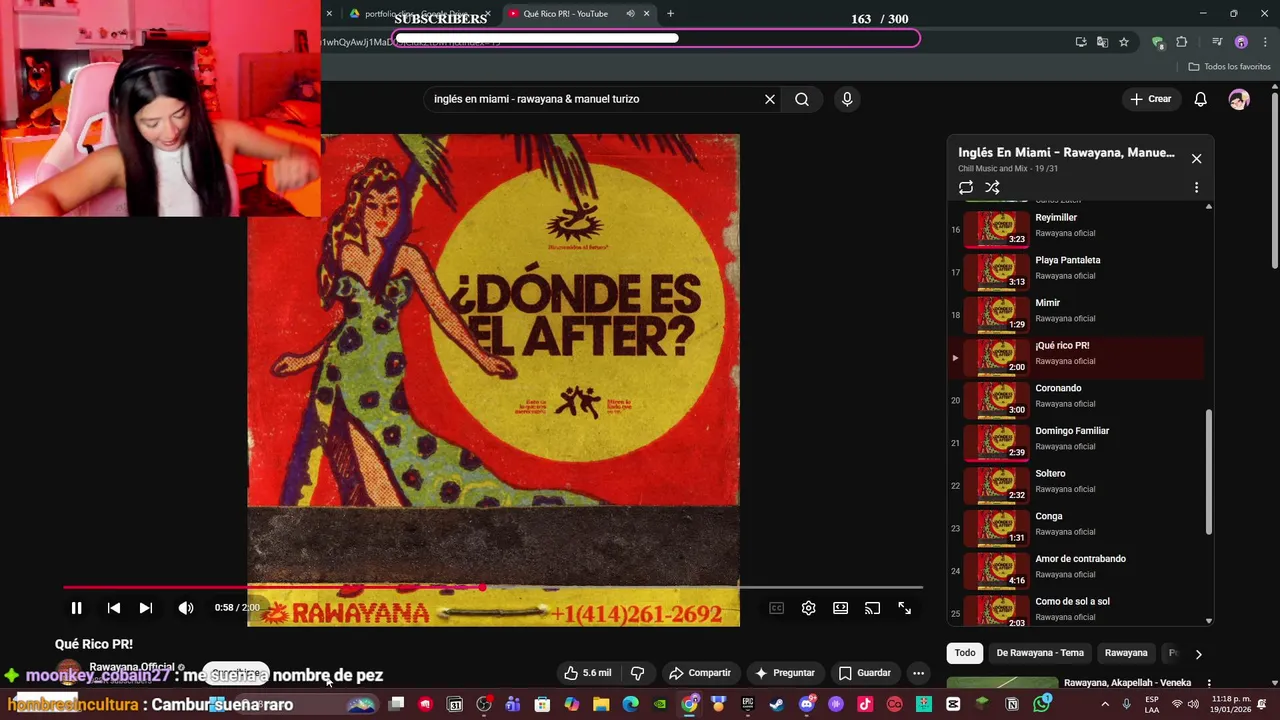The height and width of the screenshot is (720, 1280).
Task: Open Chrome extensions puzzle icon
Action: pyautogui.click(x=1182, y=42)
